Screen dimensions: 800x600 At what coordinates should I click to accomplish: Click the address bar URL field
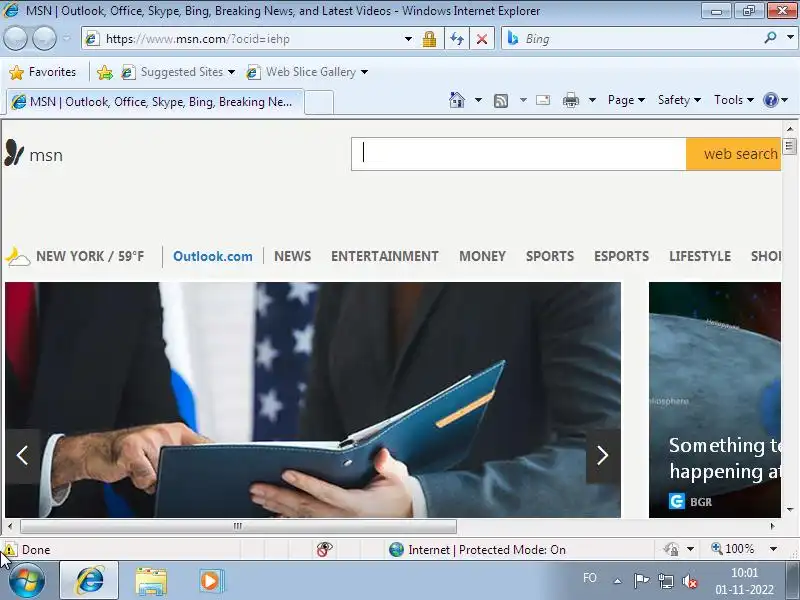click(243, 39)
